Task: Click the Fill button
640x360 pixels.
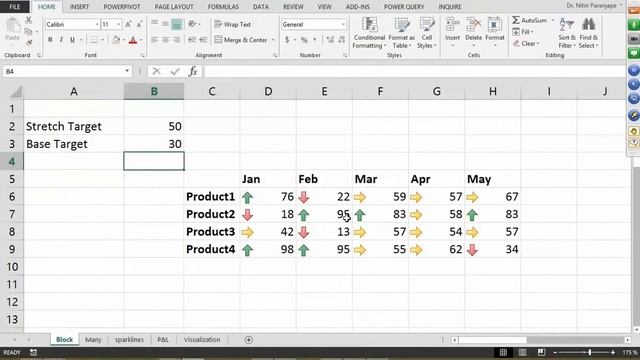Action: click(523, 32)
